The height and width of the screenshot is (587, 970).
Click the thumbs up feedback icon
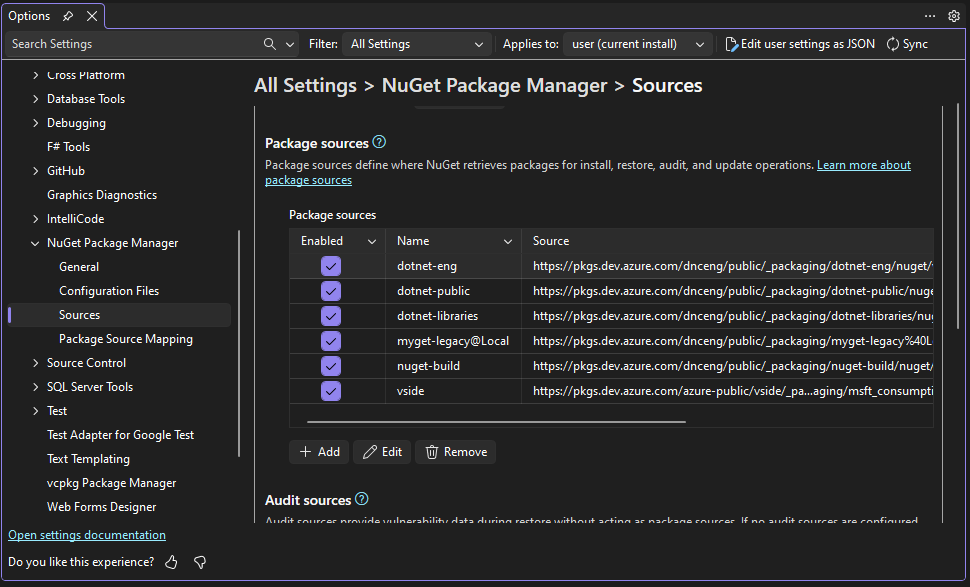coord(171,562)
